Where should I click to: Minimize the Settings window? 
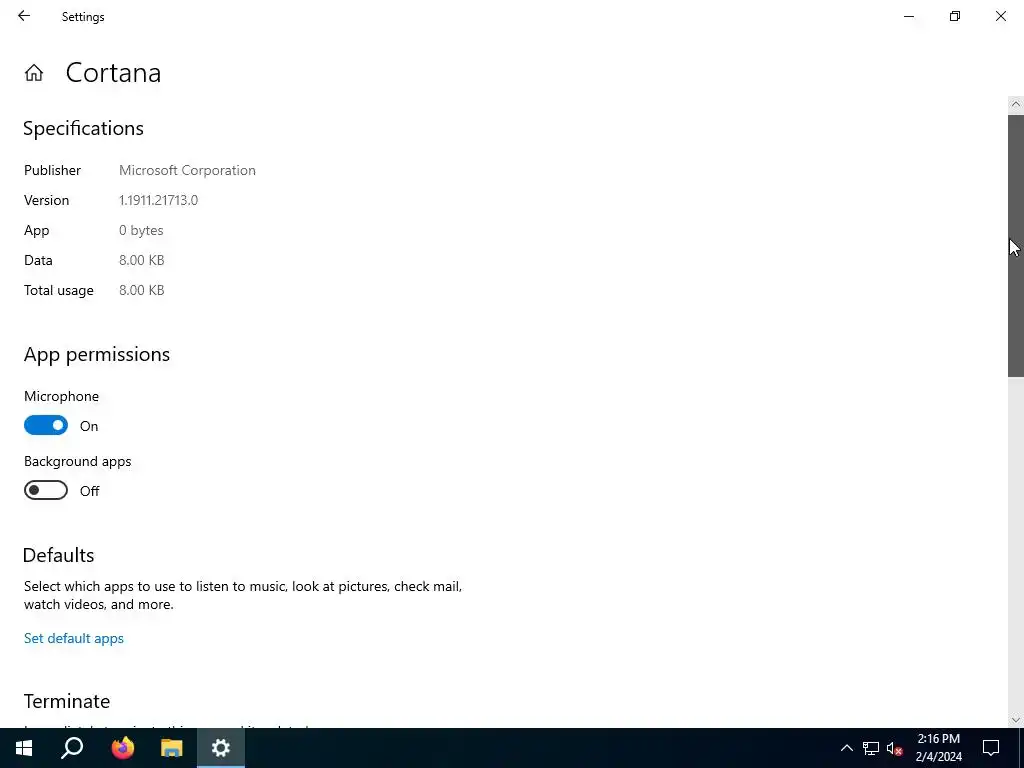click(x=908, y=16)
